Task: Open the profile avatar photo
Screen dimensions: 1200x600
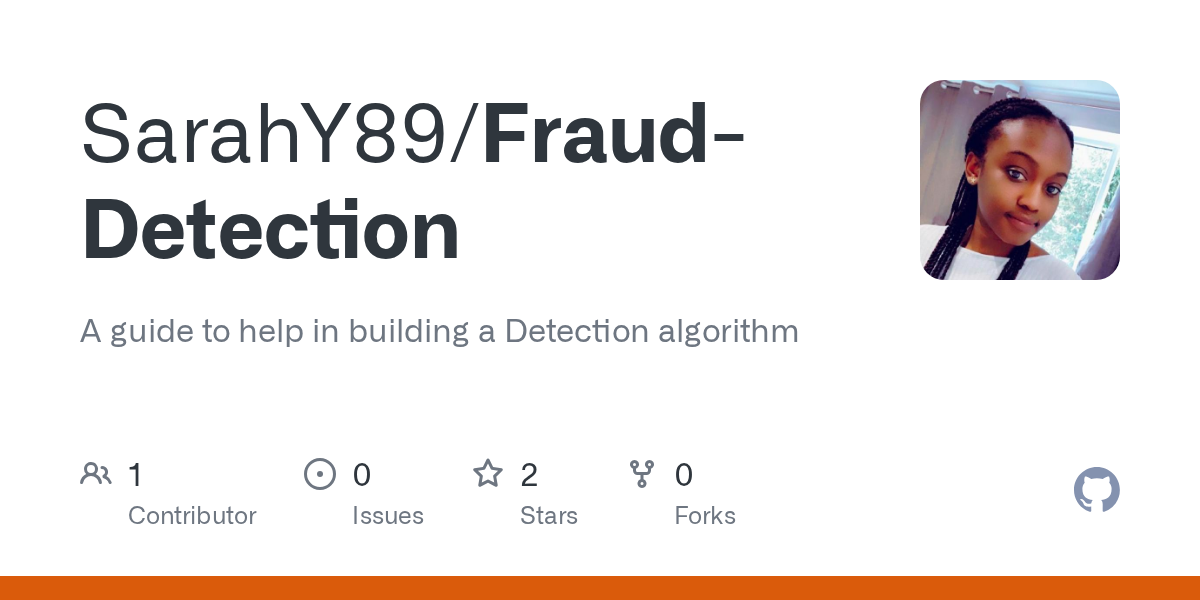Action: pos(1019,180)
